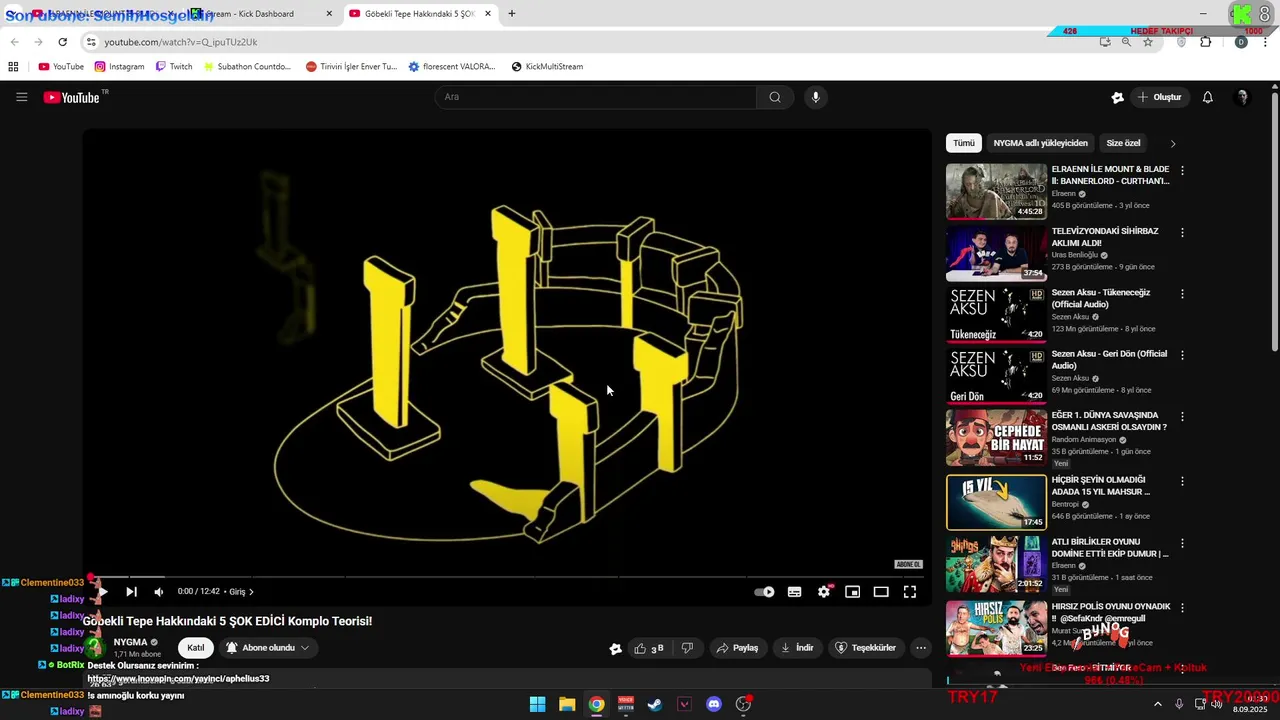The image size is (1280, 720).
Task: Switch to miniplayer mode
Action: [852, 592]
